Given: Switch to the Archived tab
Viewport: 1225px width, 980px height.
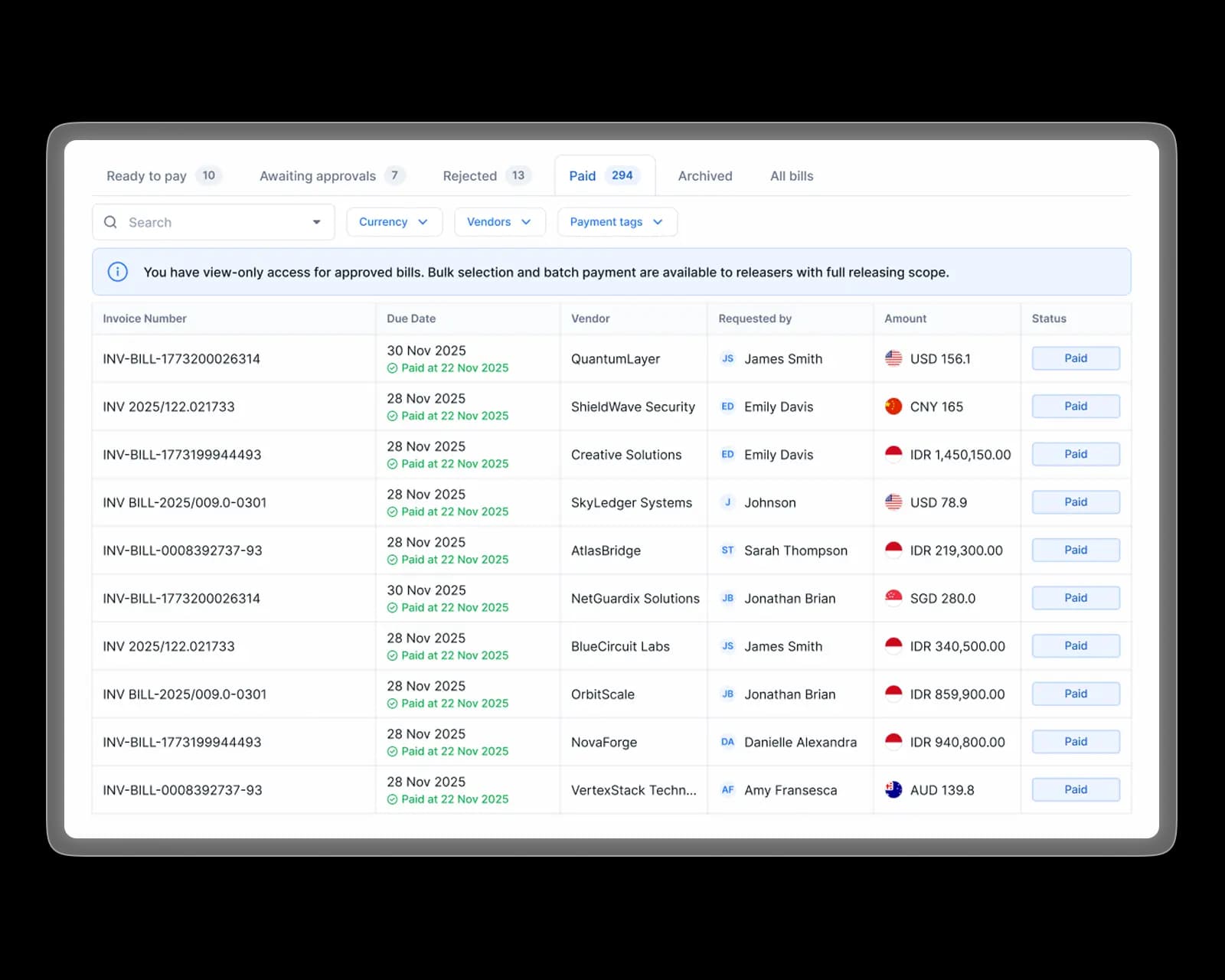Looking at the screenshot, I should tap(704, 175).
